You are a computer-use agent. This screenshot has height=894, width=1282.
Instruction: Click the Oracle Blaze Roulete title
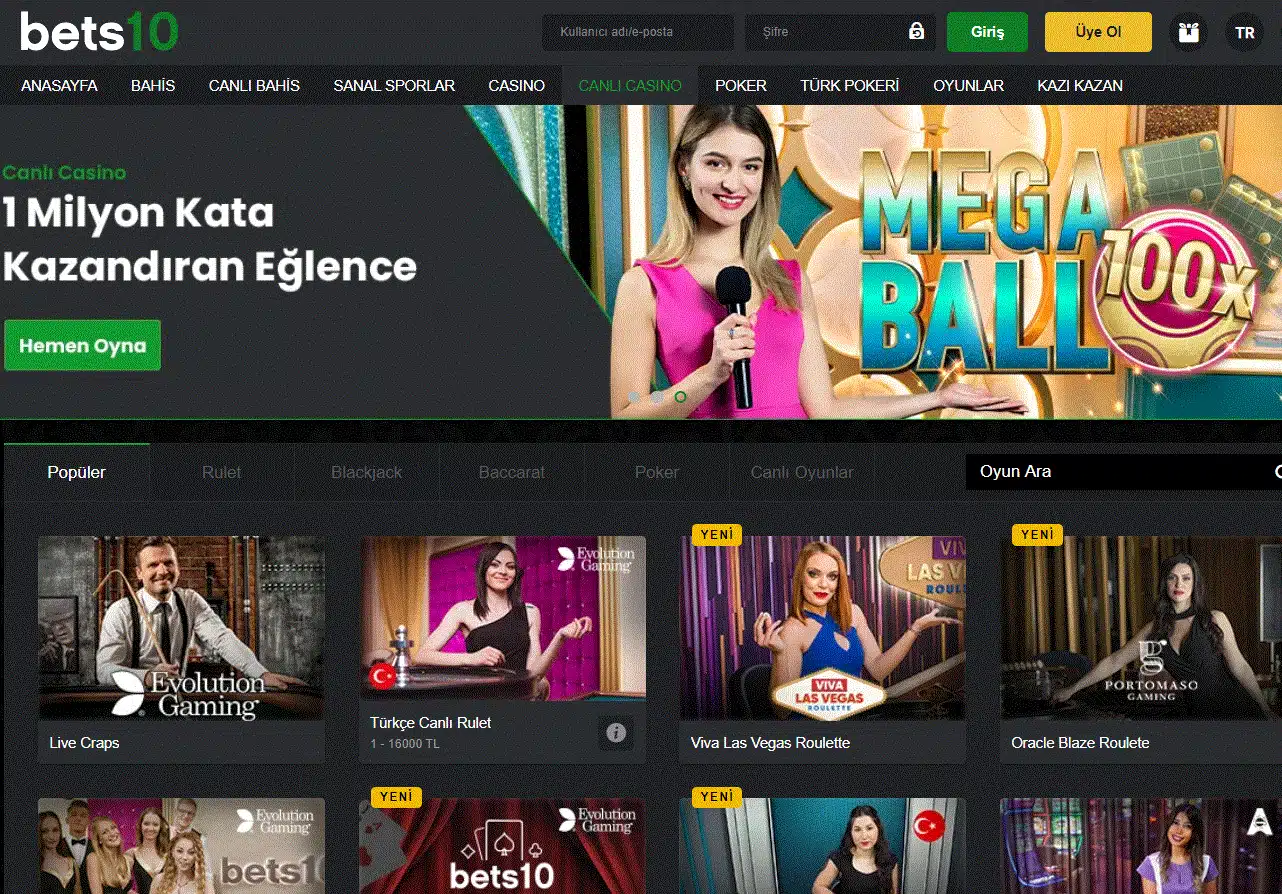click(x=1080, y=743)
